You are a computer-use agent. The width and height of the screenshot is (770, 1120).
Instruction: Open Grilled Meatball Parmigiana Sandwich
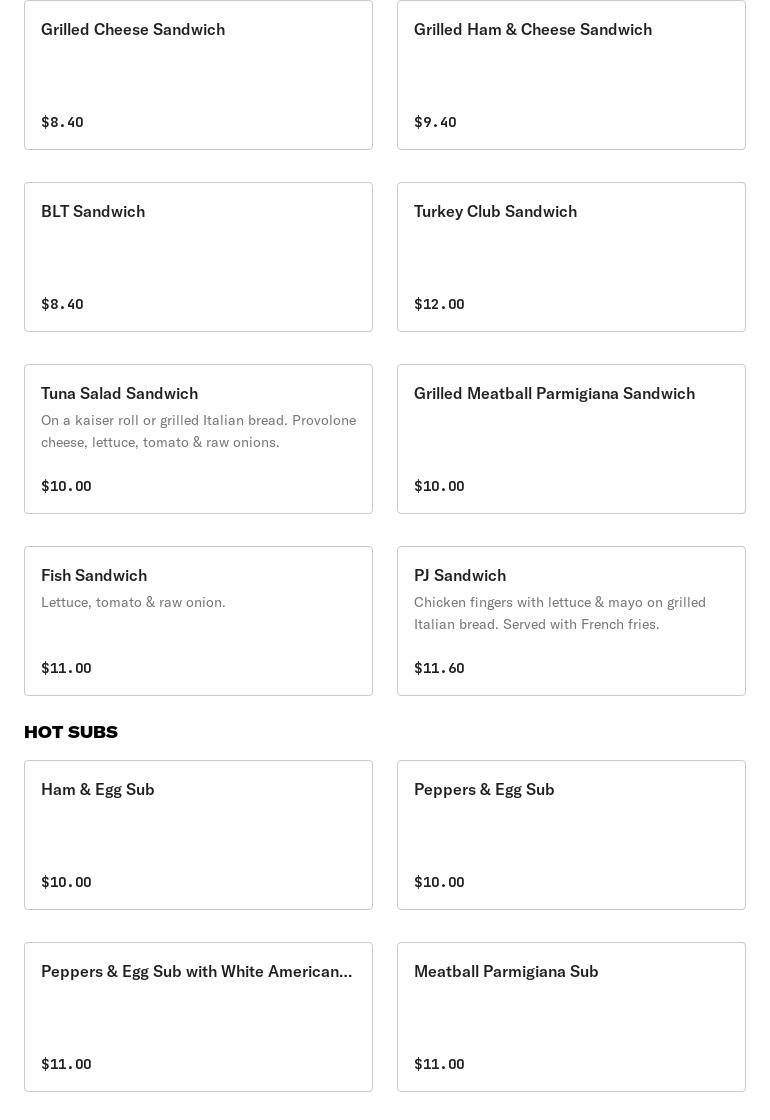[571, 439]
